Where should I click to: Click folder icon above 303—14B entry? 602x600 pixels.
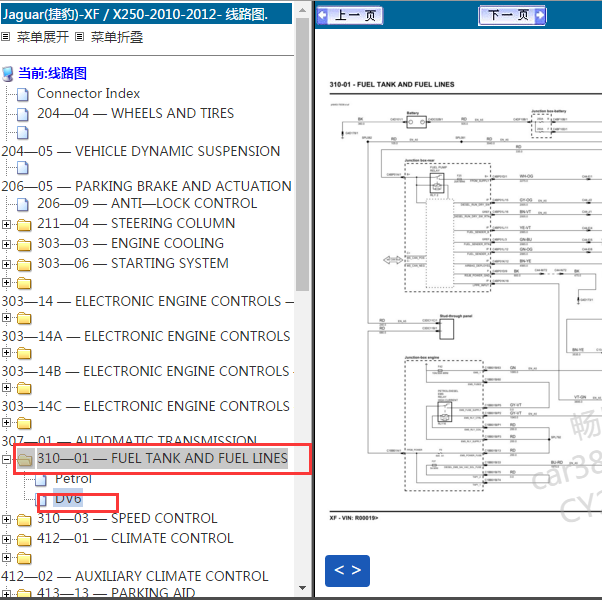tap(24, 353)
